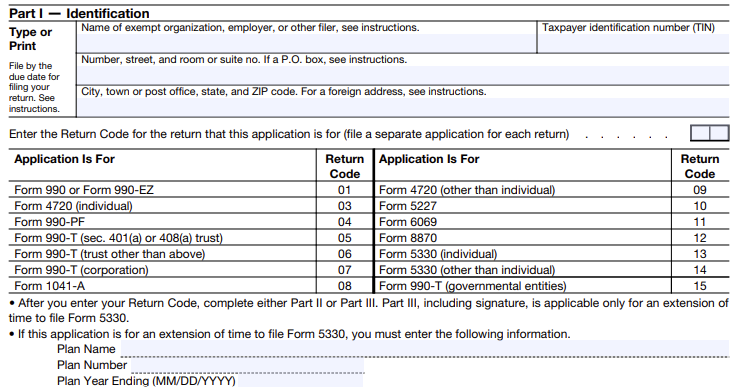Click the exempt organization name input field
Image resolution: width=740 pixels, height=387 pixels.
[x=306, y=43]
